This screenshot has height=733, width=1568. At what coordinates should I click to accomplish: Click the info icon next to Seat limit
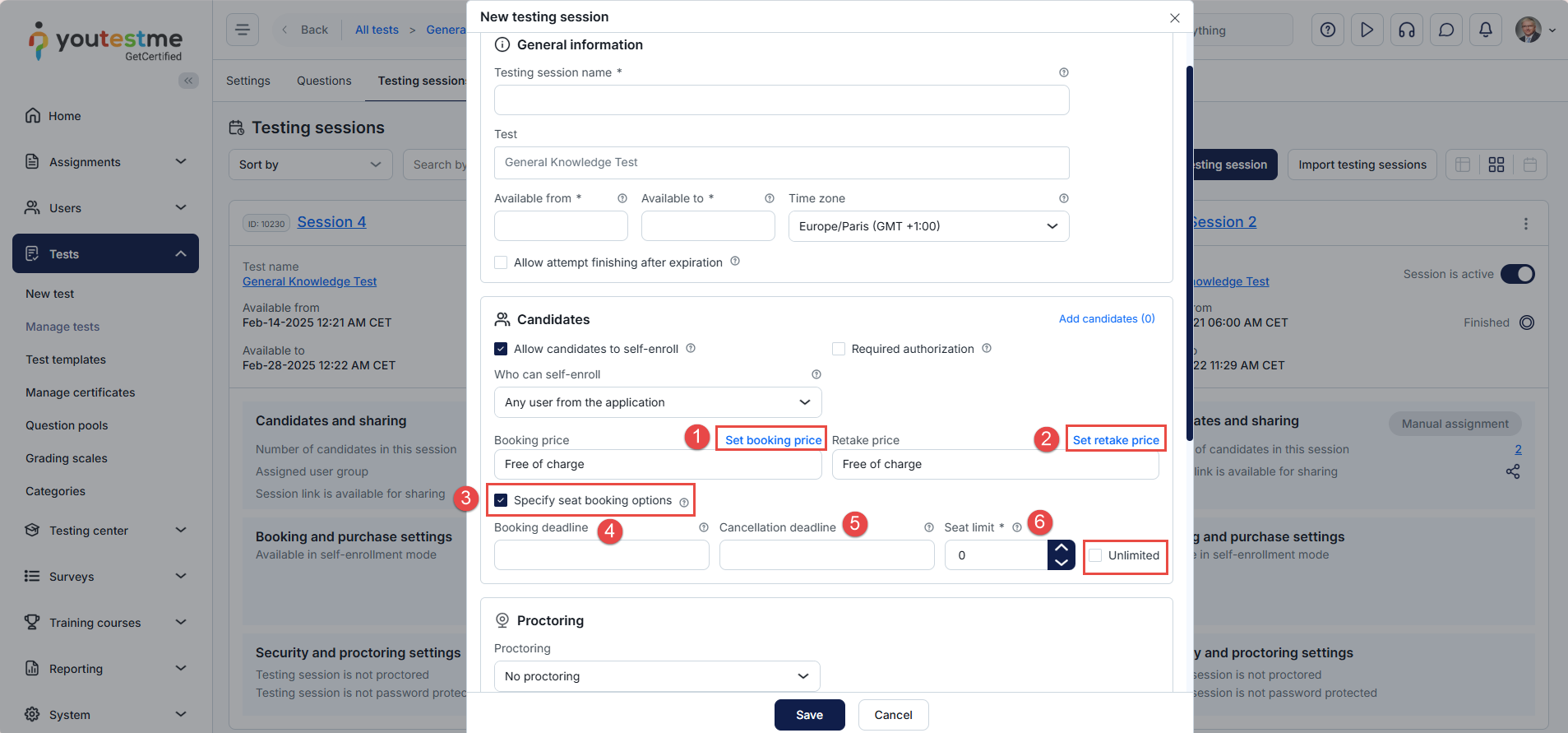1017,527
